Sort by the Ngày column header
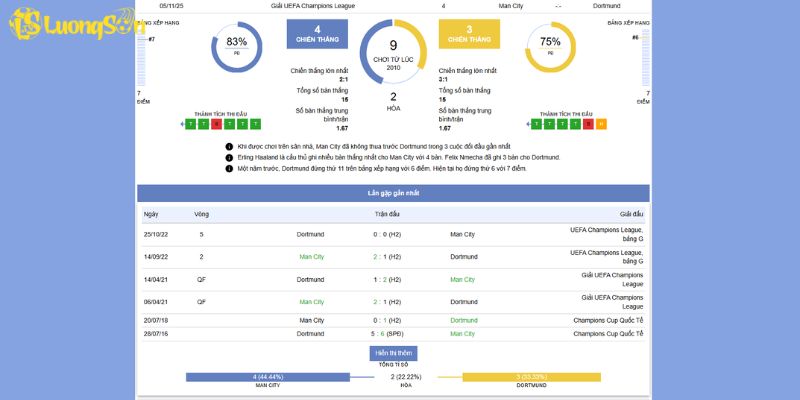This screenshot has width=800, height=400. click(150, 214)
